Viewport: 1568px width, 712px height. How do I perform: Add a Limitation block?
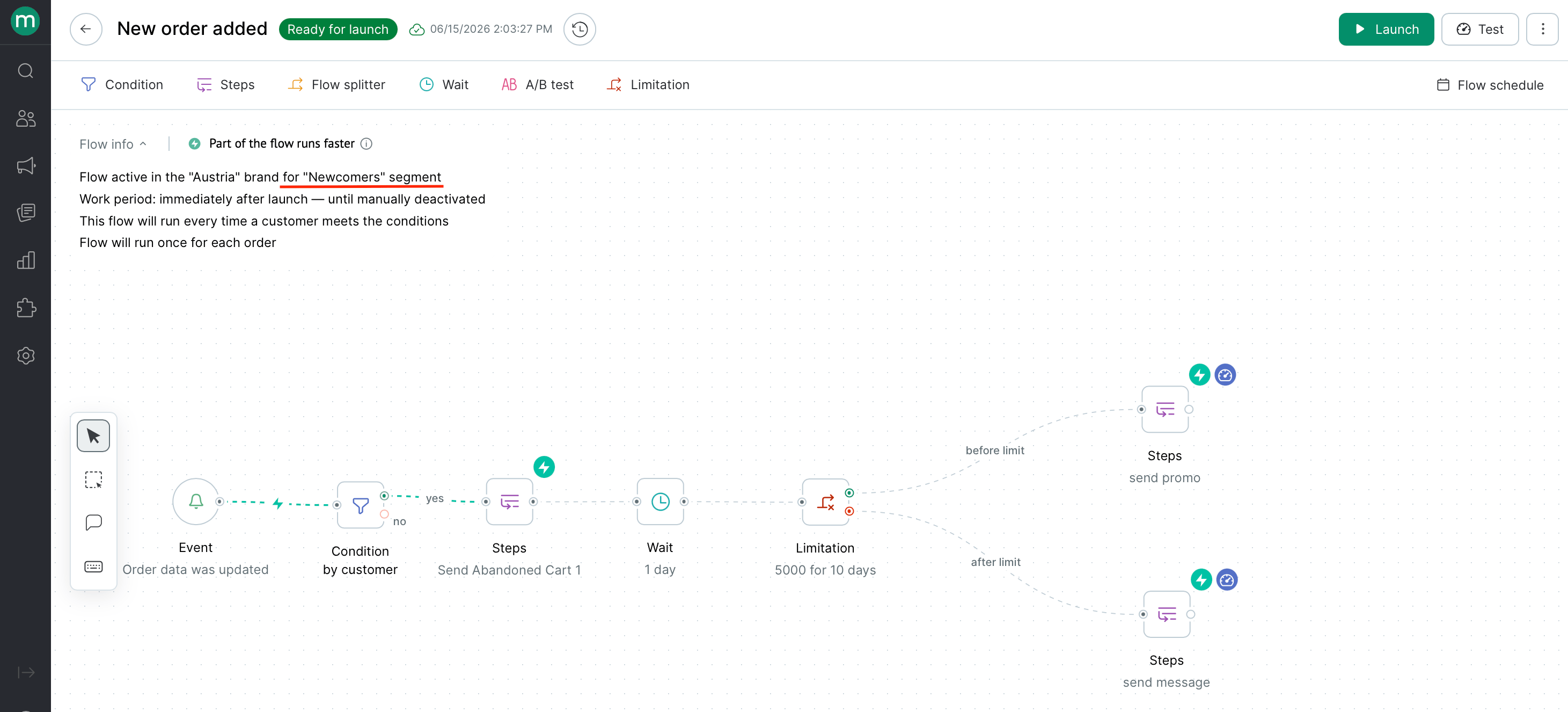pos(648,85)
